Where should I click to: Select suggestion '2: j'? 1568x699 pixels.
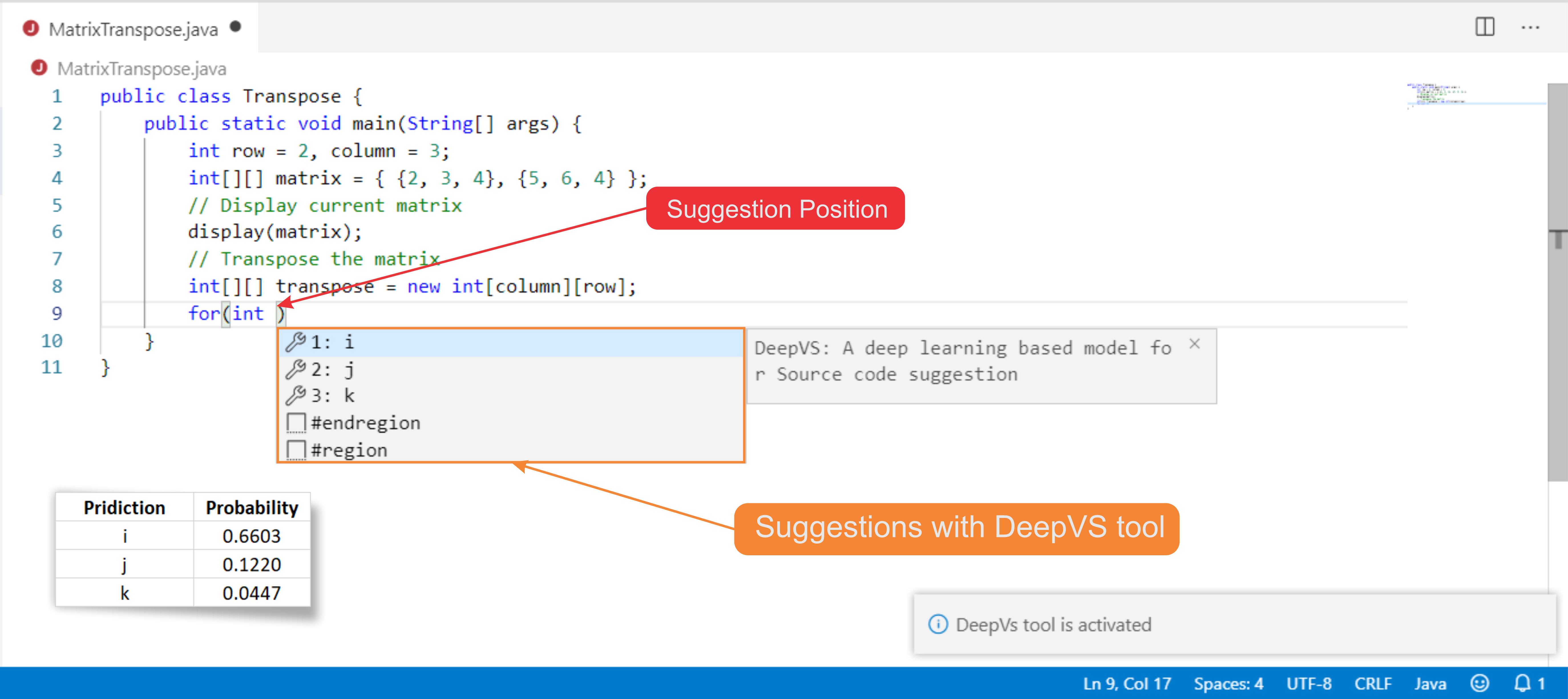click(511, 369)
